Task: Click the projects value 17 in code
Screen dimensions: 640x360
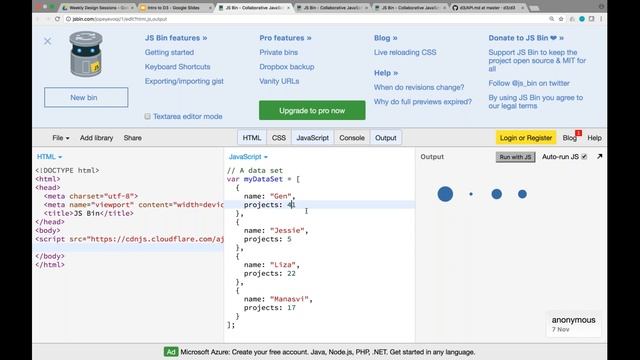Action: coord(291,308)
